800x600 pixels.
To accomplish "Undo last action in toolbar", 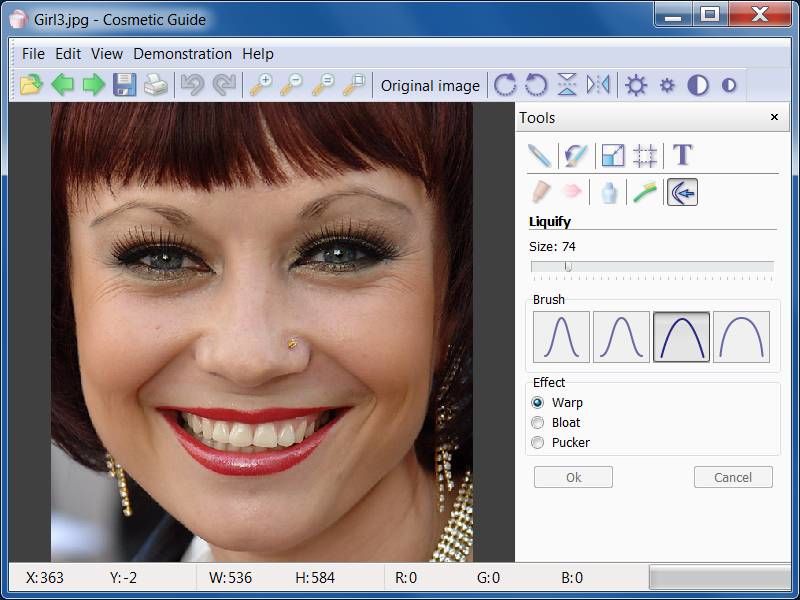I will click(193, 85).
